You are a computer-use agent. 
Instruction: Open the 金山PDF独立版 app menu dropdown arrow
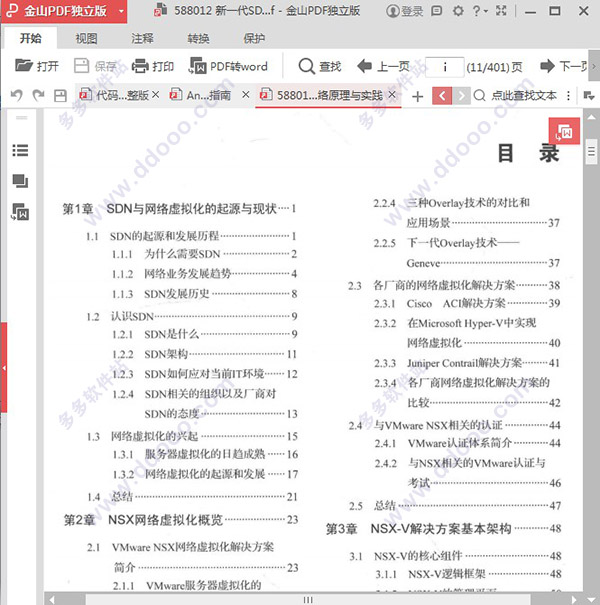click(121, 11)
